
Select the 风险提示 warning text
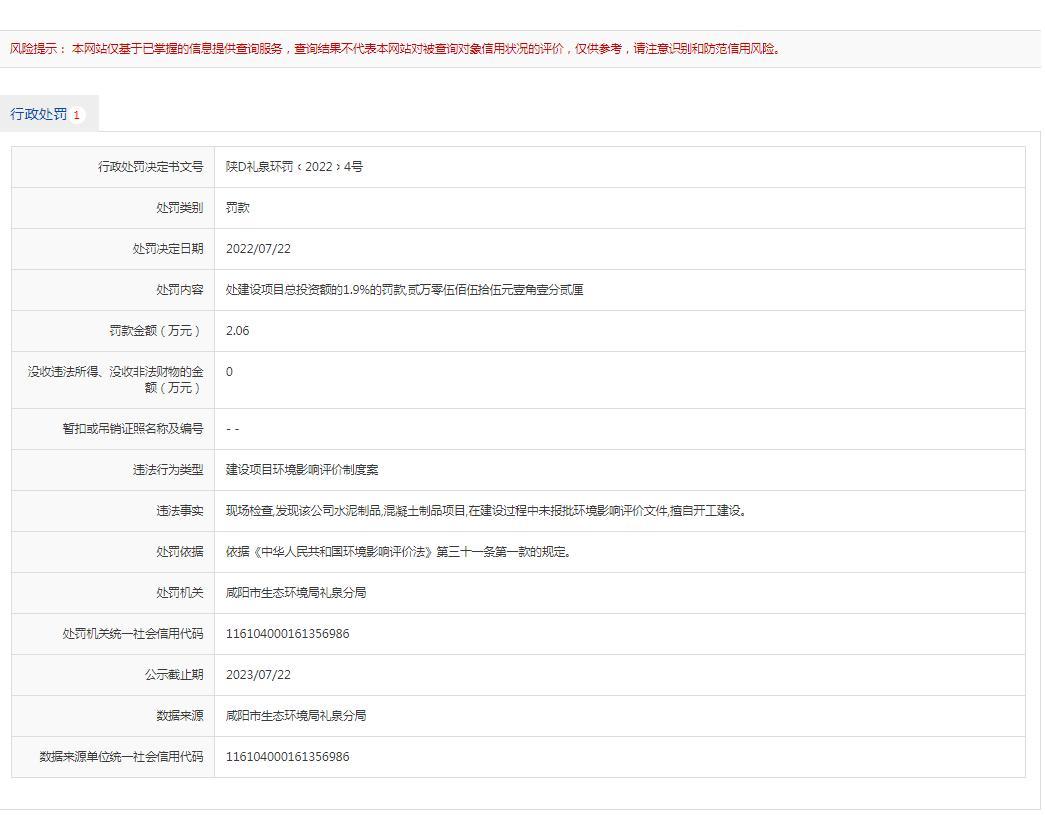click(395, 49)
